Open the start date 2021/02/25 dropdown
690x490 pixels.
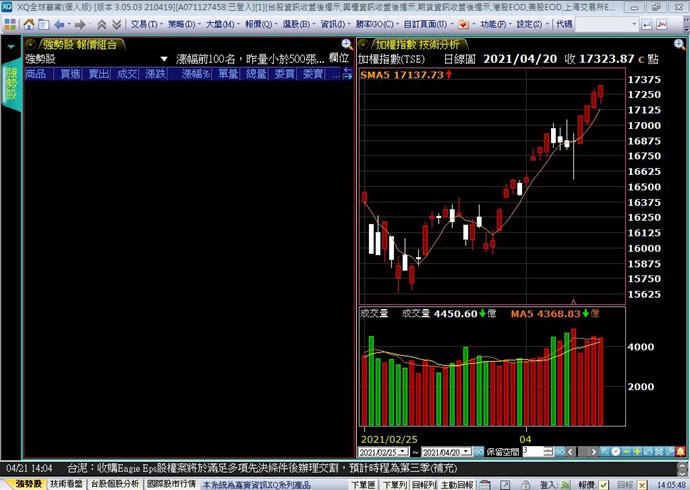pyautogui.click(x=404, y=452)
